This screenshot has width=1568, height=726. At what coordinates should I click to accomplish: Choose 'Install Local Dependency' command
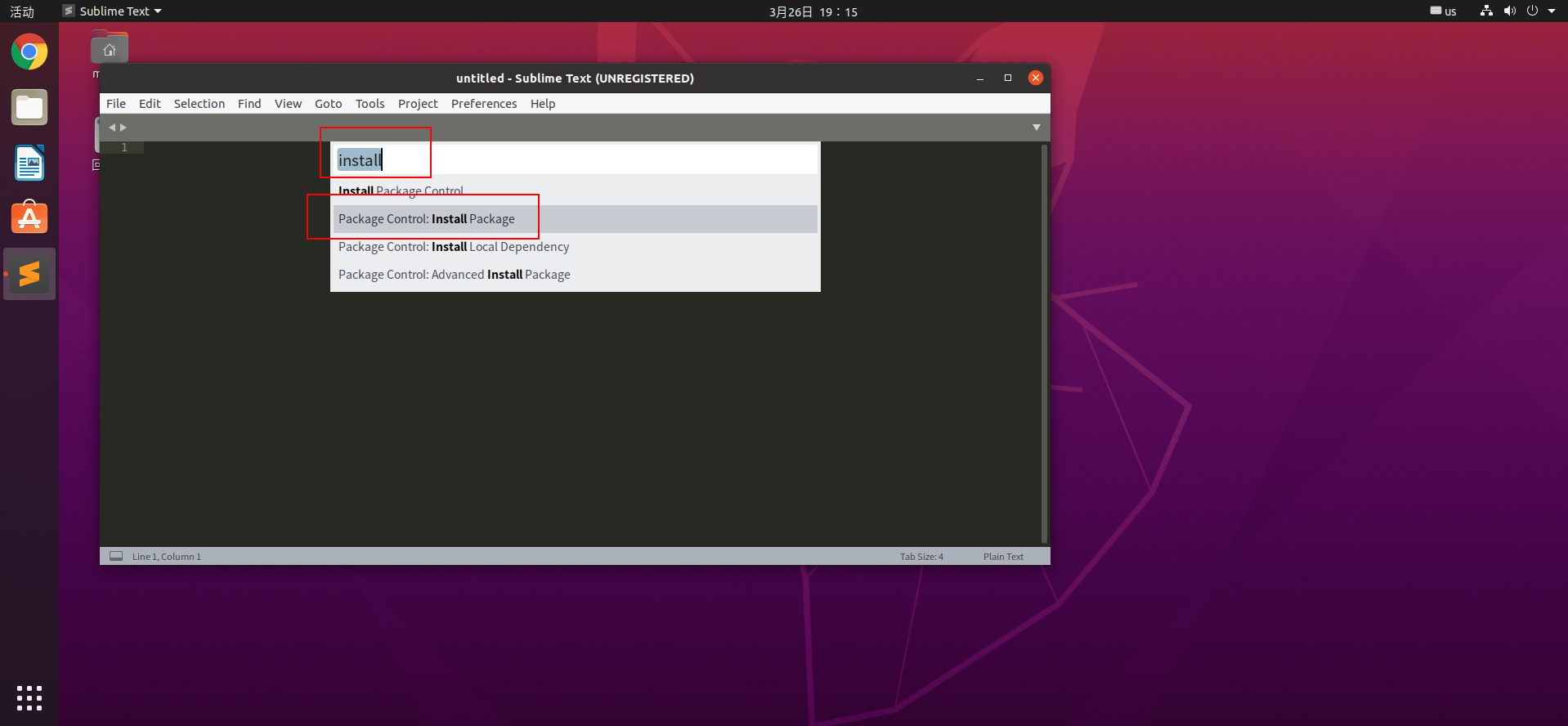tap(576, 247)
